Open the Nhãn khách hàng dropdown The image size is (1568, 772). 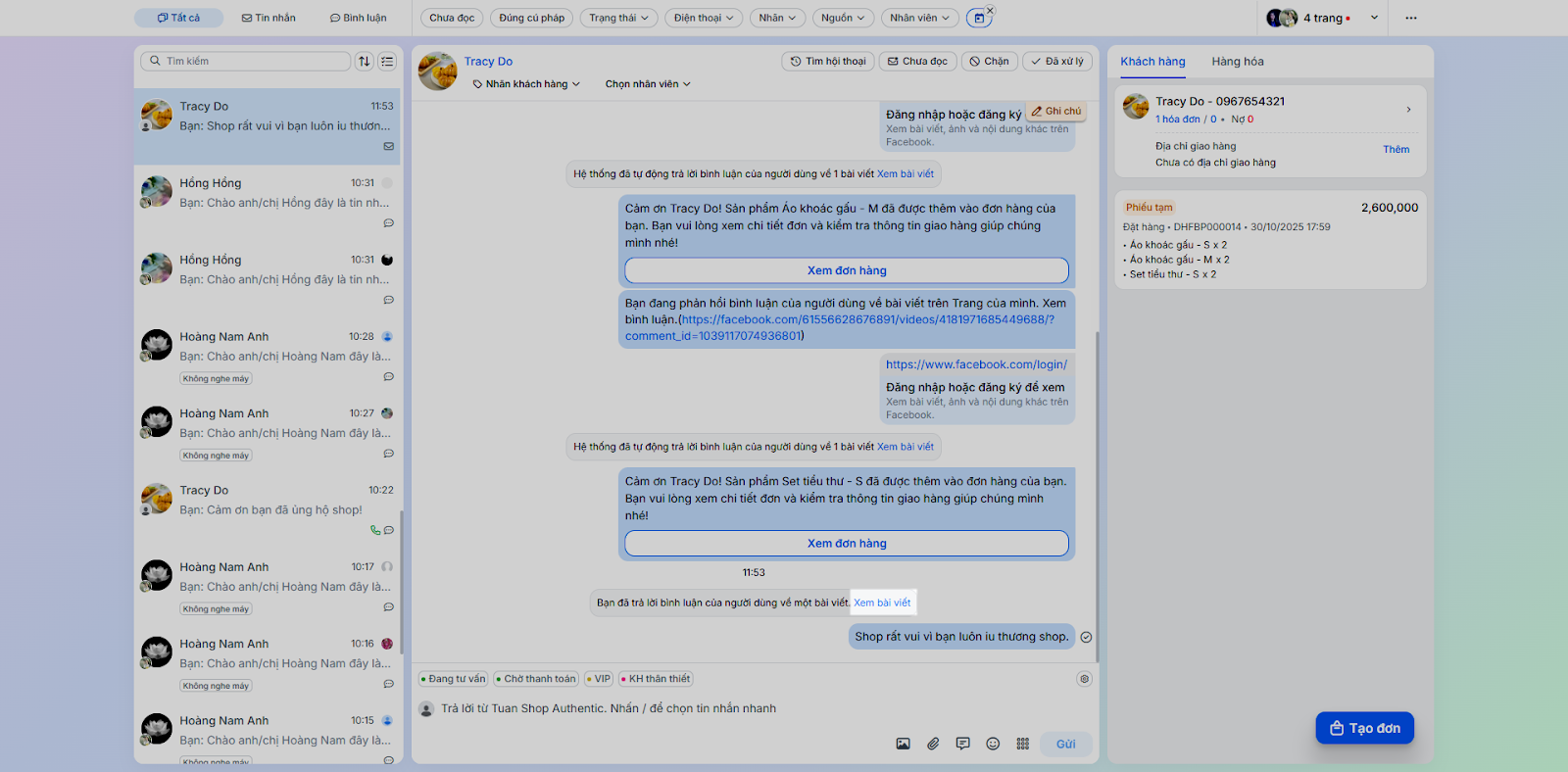[526, 84]
